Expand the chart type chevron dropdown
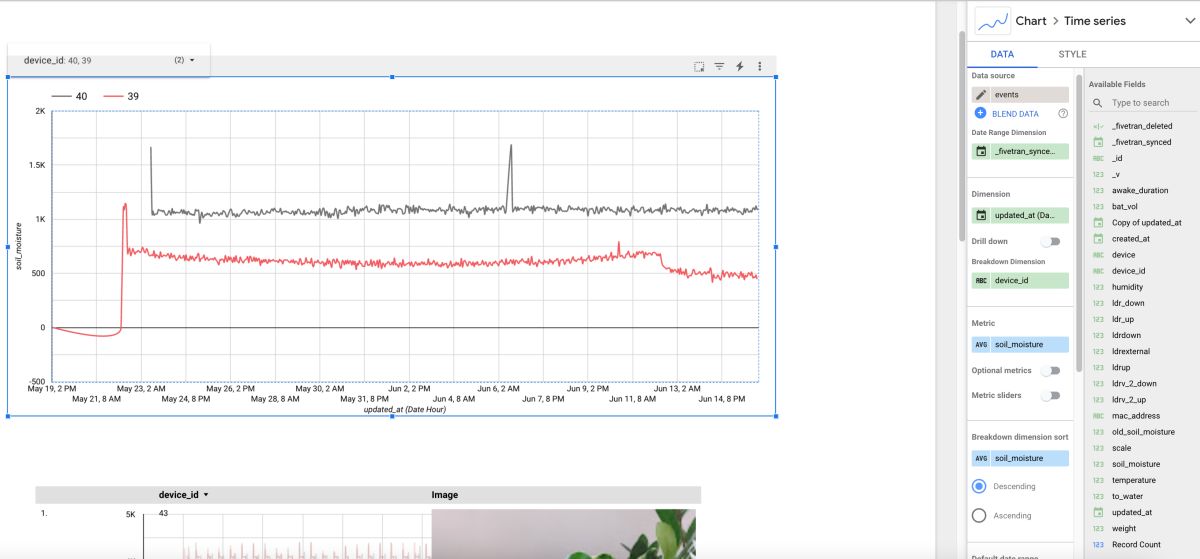 1189,21
